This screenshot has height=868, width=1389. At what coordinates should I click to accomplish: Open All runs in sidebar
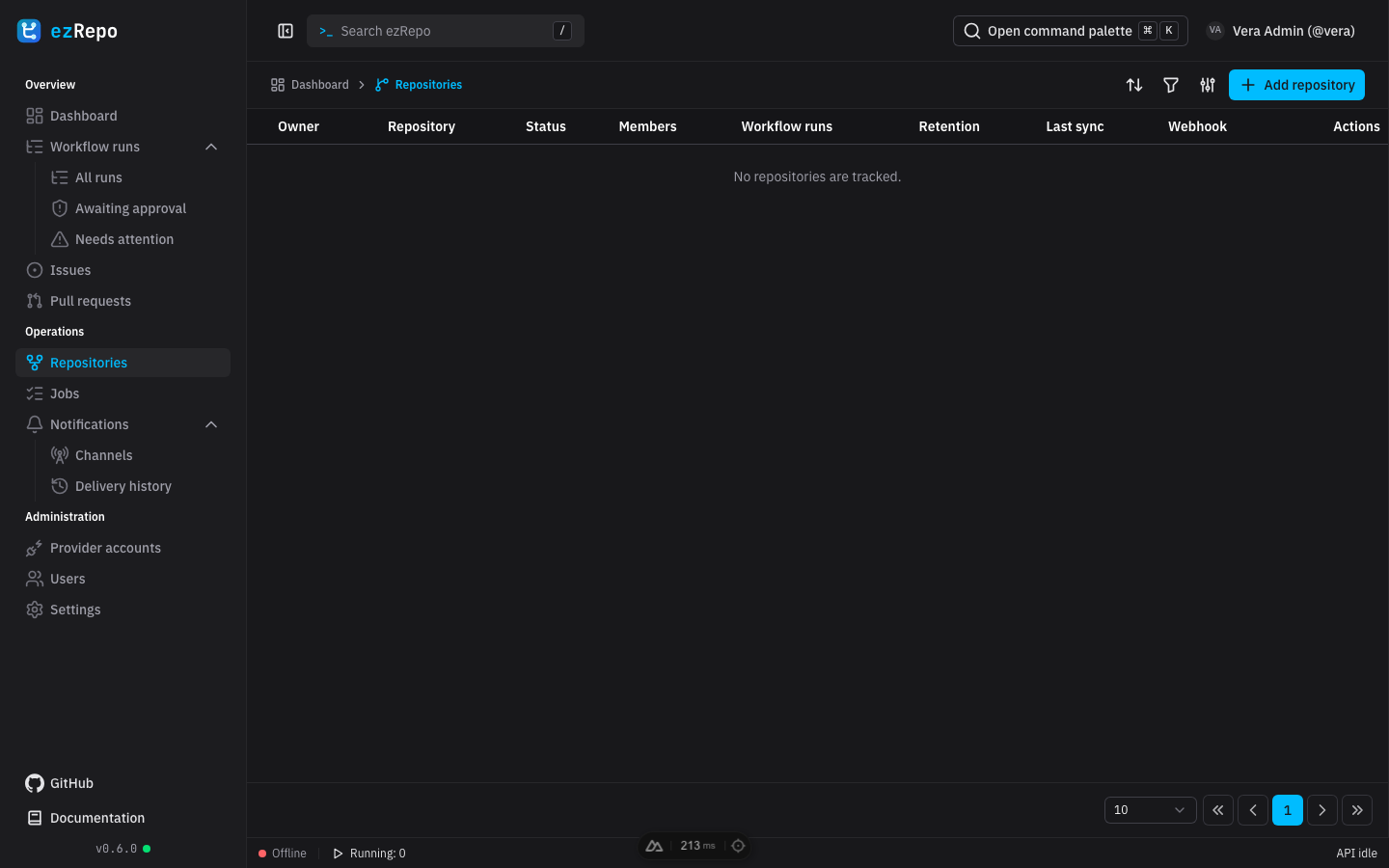[x=135, y=177]
